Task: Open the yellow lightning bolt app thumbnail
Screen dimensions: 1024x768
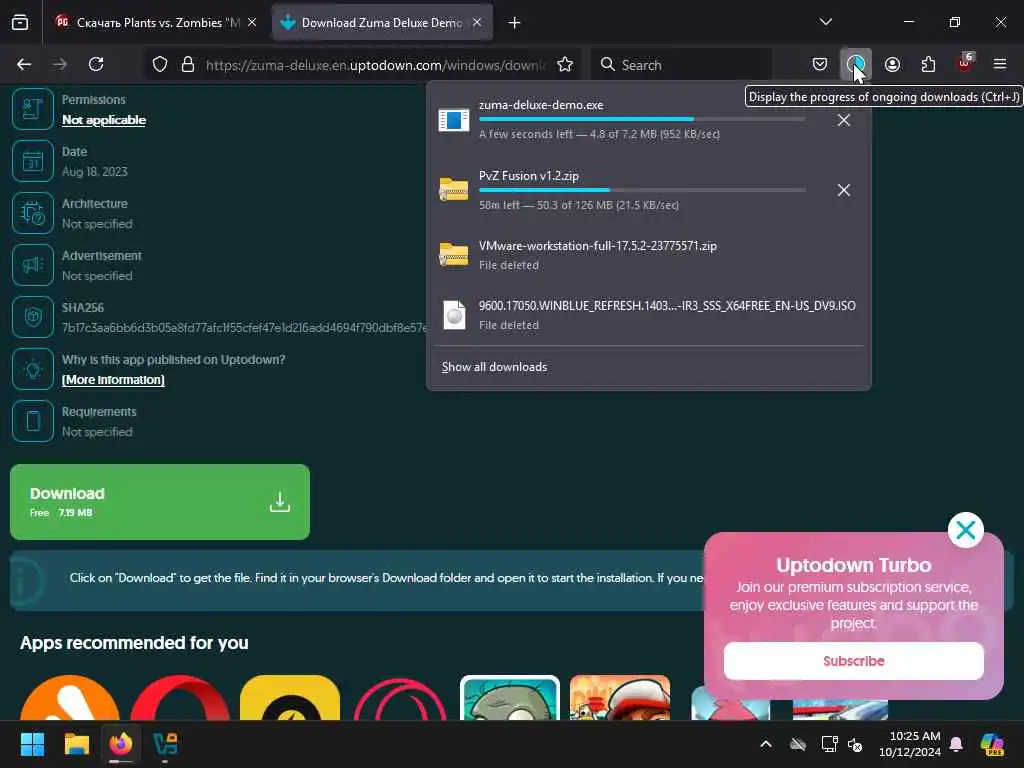Action: pyautogui.click(x=290, y=697)
